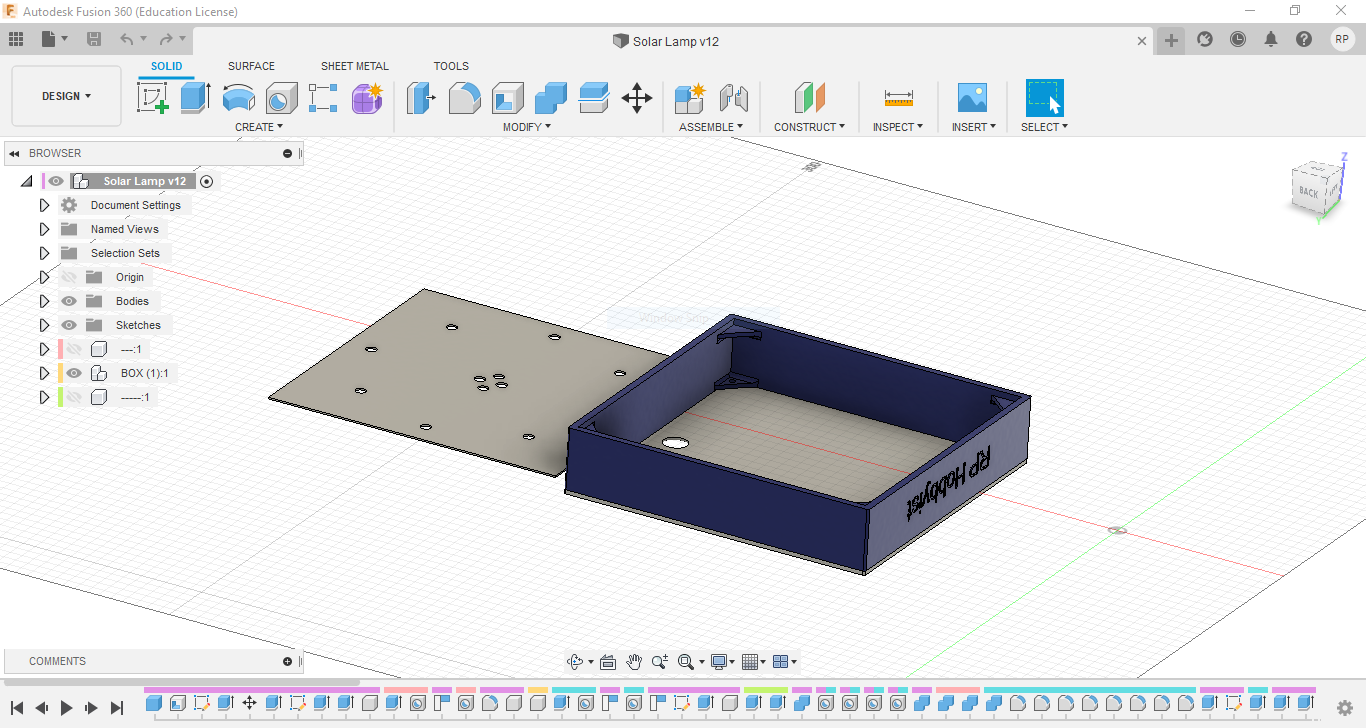
Task: Select the Press Pull tool
Action: pos(422,98)
